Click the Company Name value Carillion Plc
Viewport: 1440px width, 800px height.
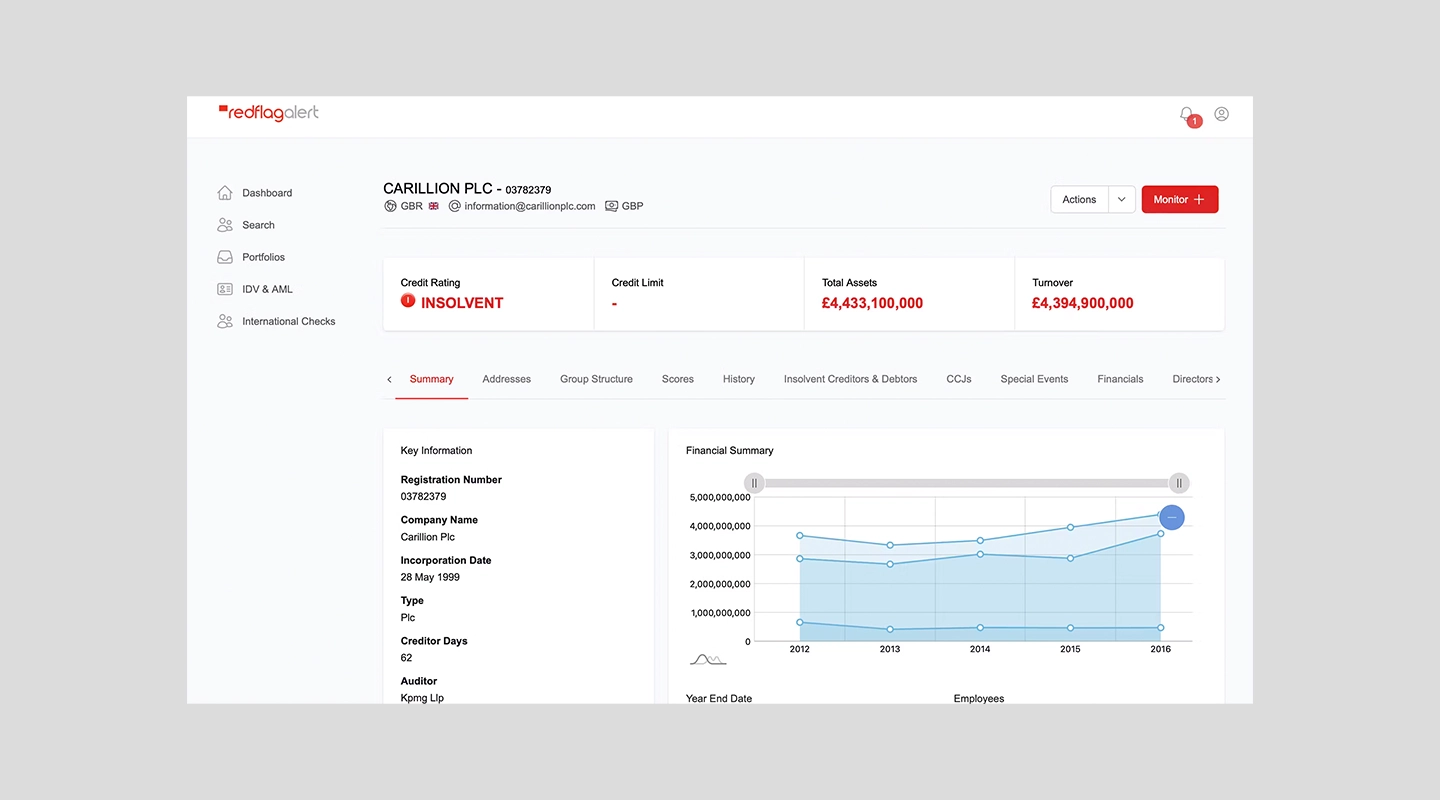(x=428, y=537)
